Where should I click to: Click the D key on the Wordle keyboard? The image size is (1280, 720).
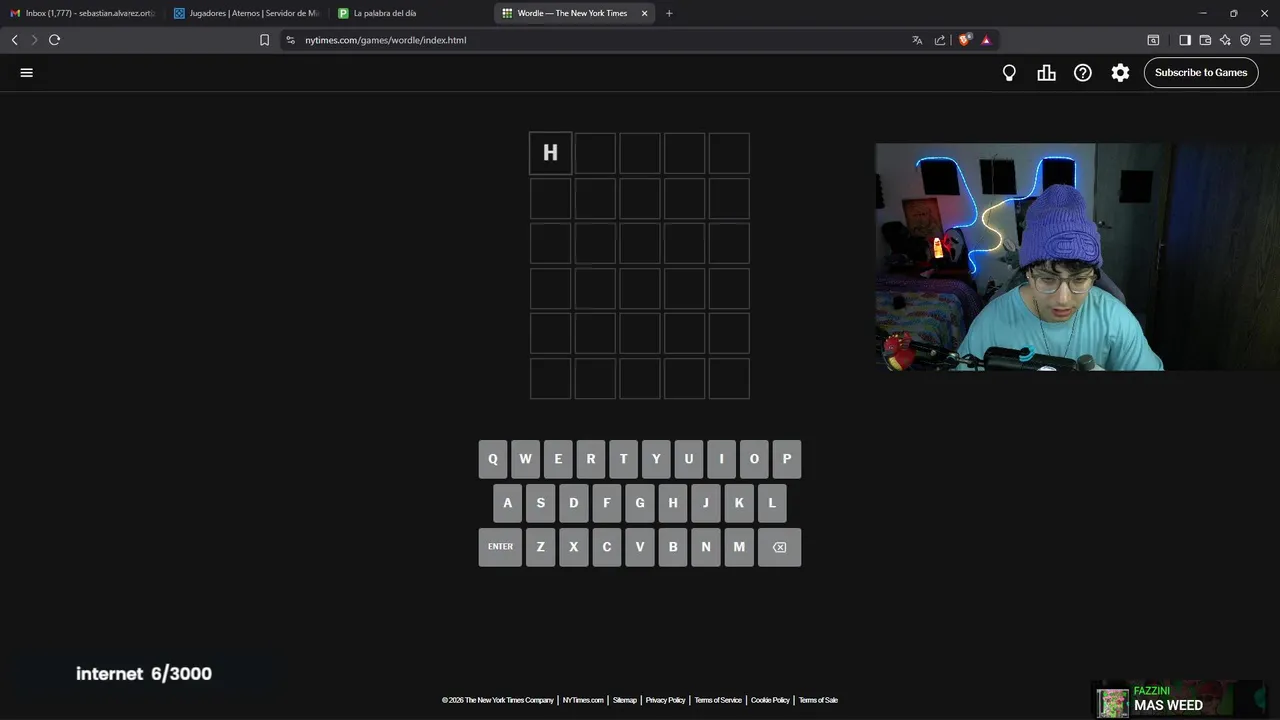[574, 503]
